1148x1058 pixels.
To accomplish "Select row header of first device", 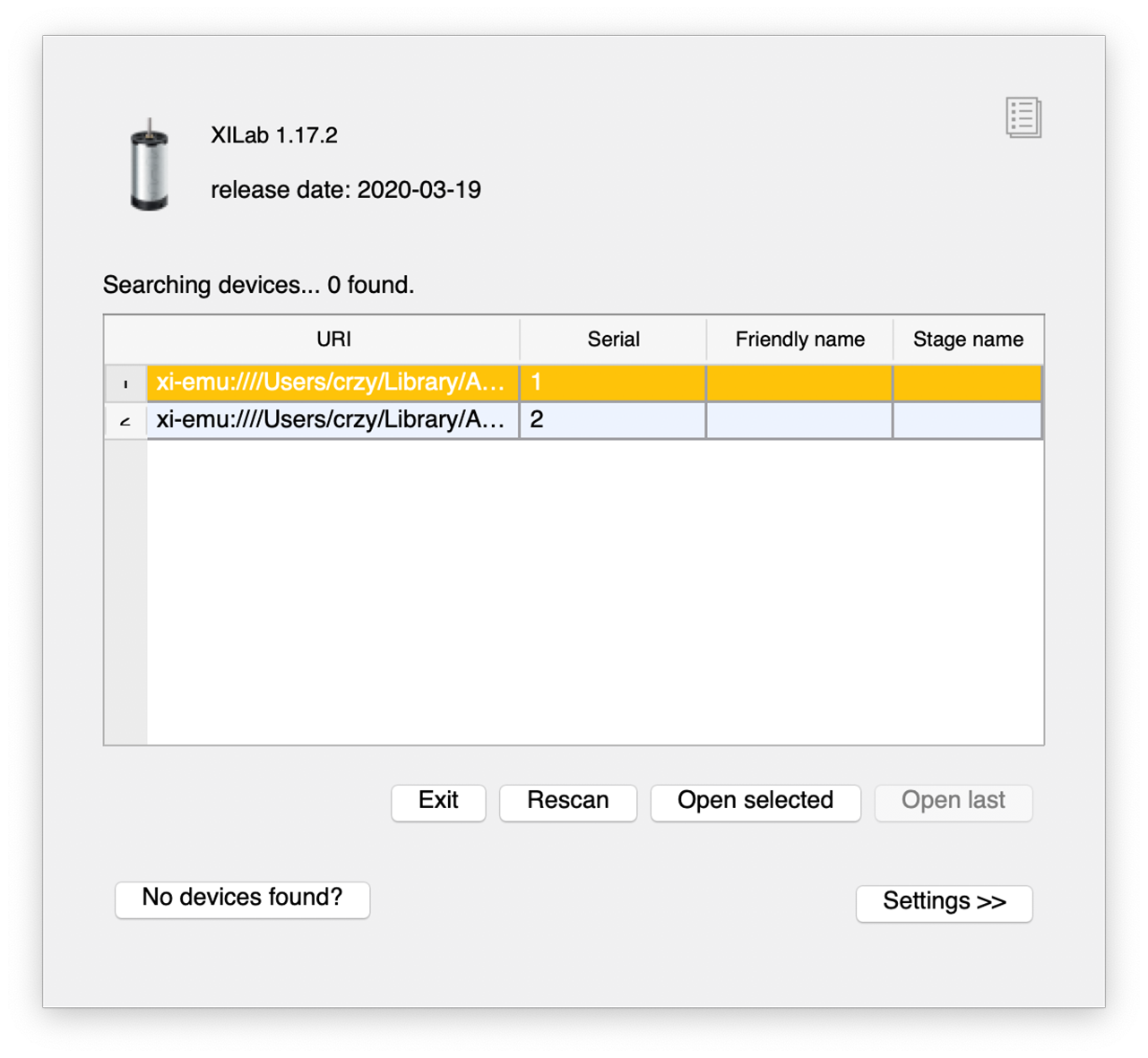I will coord(126,383).
